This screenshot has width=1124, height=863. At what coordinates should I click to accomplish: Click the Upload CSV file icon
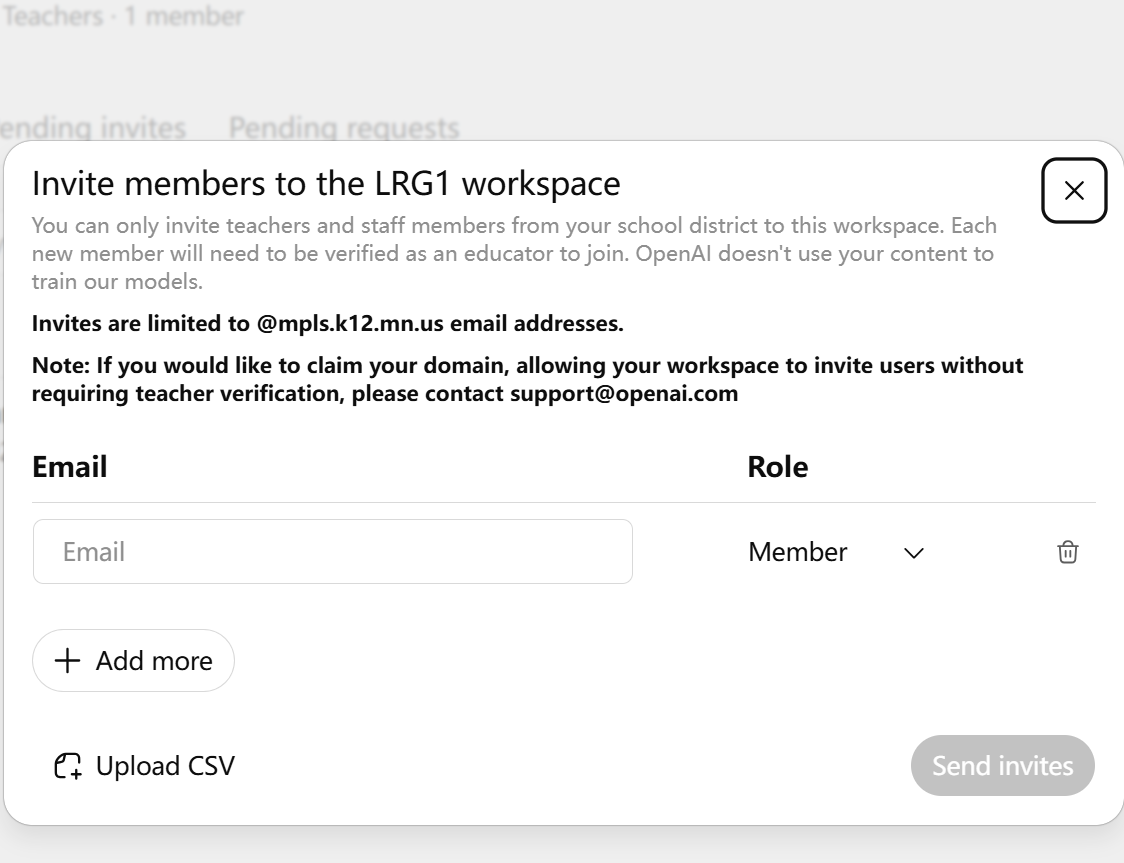tap(68, 766)
